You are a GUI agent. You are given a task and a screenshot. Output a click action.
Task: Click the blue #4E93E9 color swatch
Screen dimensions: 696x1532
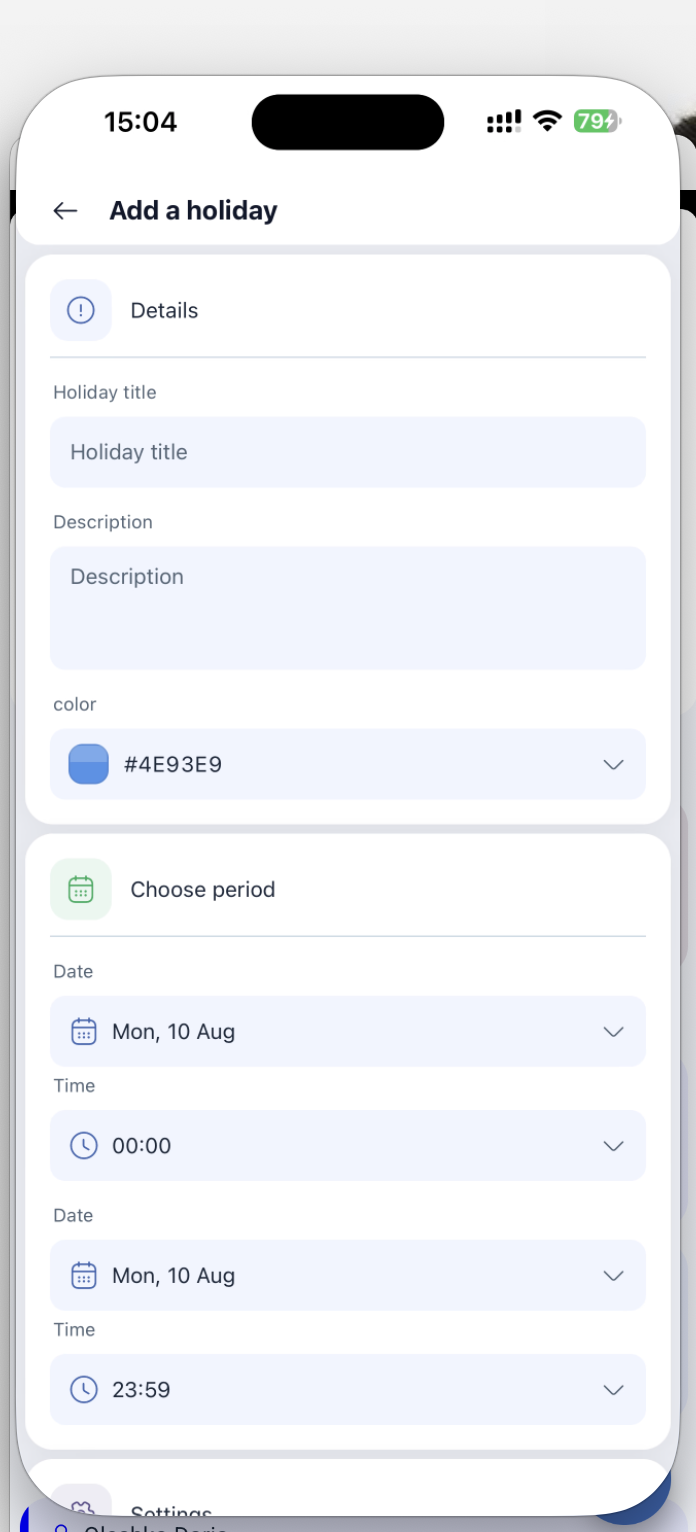pos(88,764)
